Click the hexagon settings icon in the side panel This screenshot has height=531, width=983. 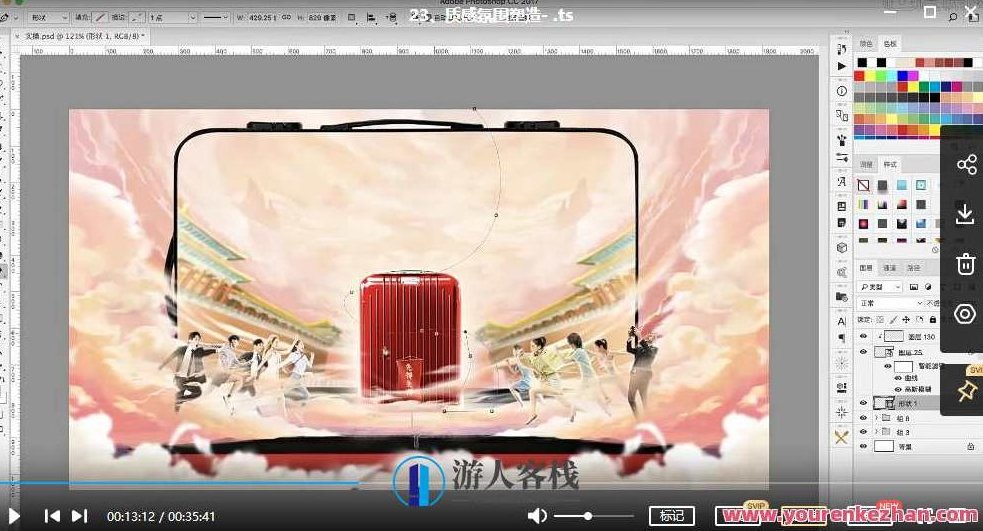965,315
